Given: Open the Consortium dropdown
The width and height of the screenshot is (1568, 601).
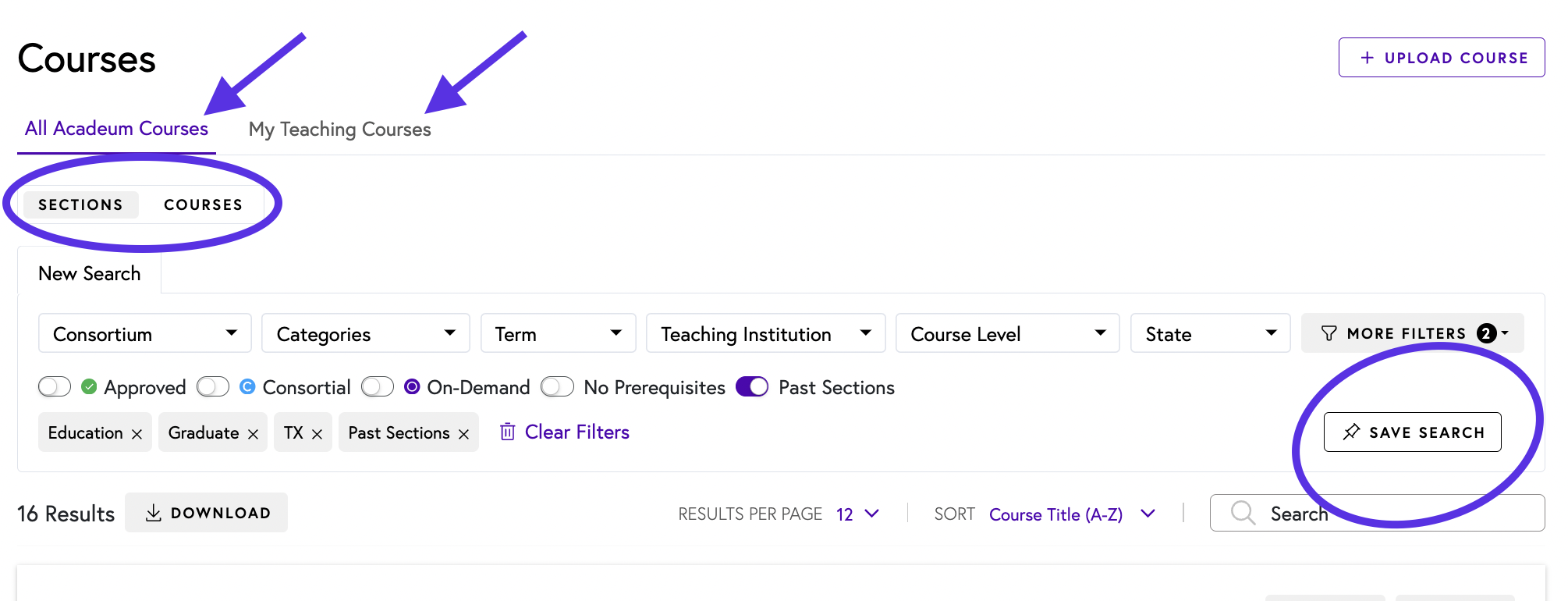Looking at the screenshot, I should [144, 333].
